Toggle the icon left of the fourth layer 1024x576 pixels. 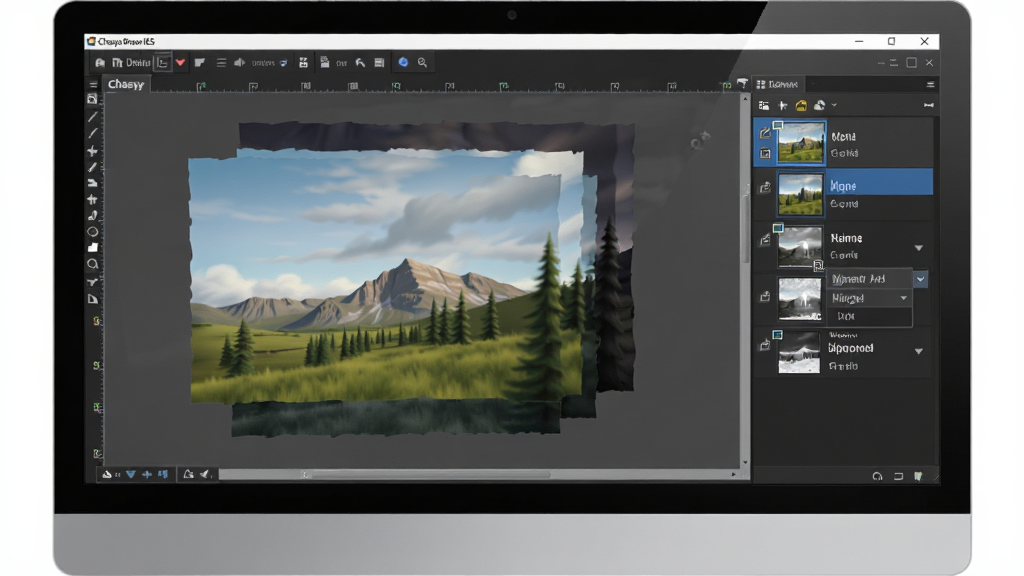tap(765, 297)
